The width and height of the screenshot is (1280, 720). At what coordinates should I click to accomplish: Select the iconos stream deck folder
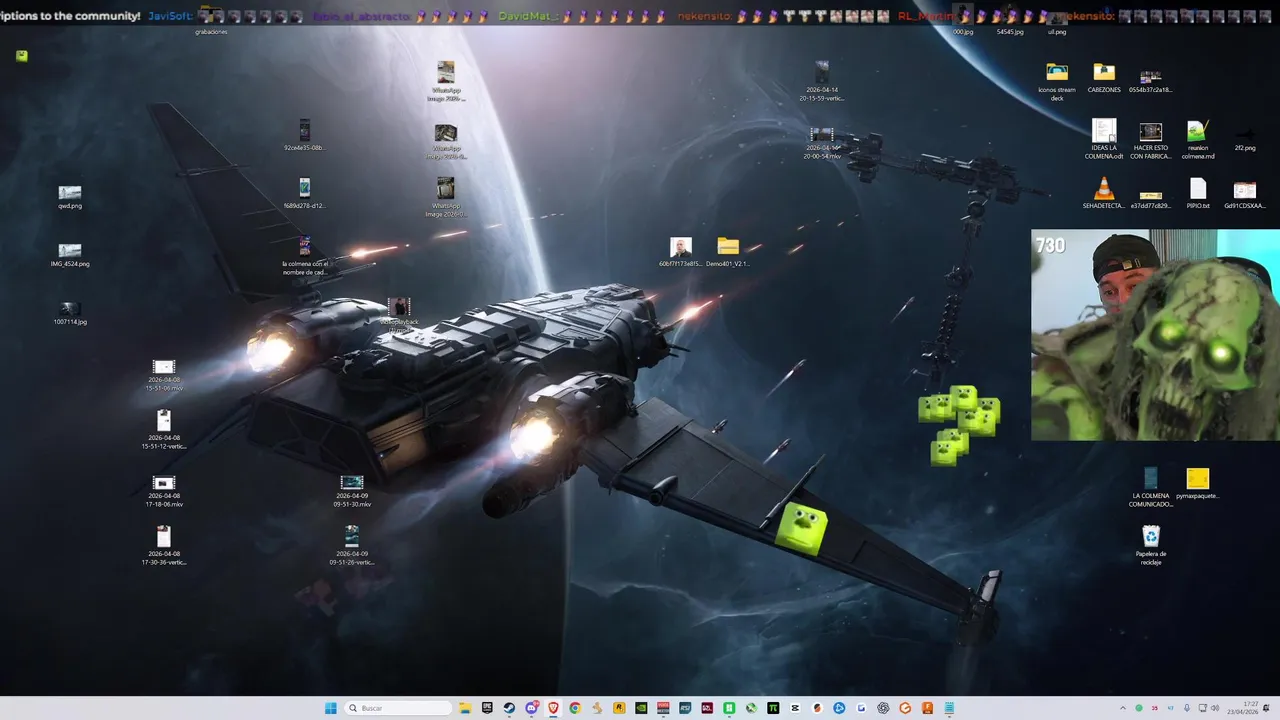pos(1057,81)
